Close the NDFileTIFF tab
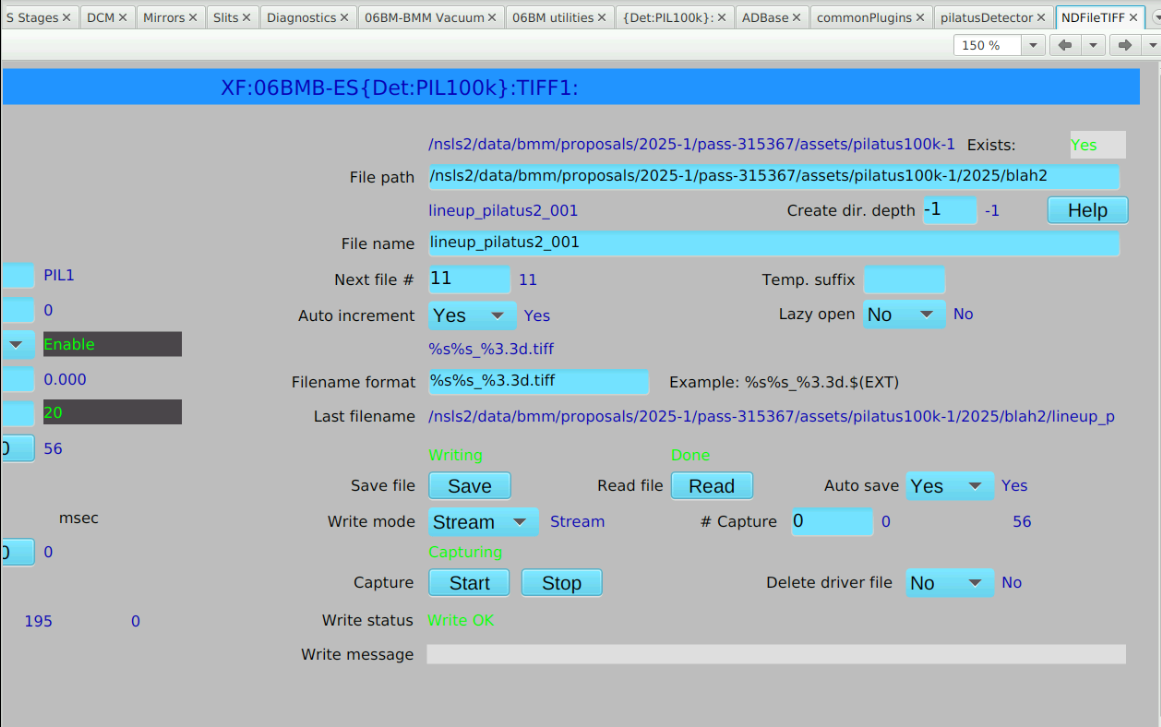Screen dimensions: 1161x727 coord(1134,17)
